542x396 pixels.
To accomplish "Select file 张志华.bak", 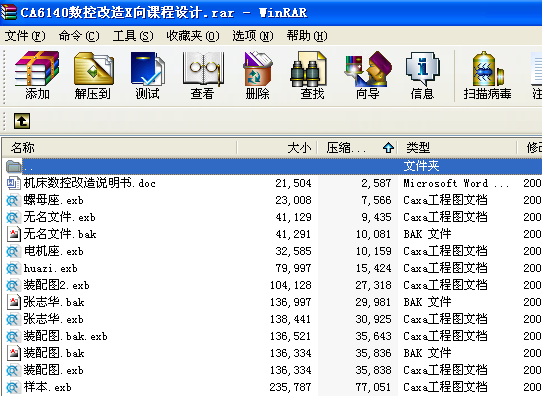I will coord(54,302).
